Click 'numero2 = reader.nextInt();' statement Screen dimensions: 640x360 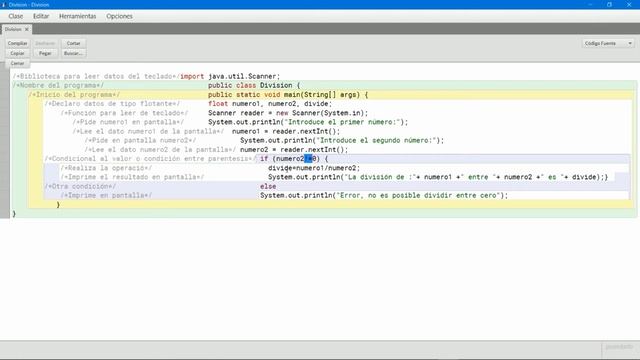pyautogui.click(x=294, y=150)
